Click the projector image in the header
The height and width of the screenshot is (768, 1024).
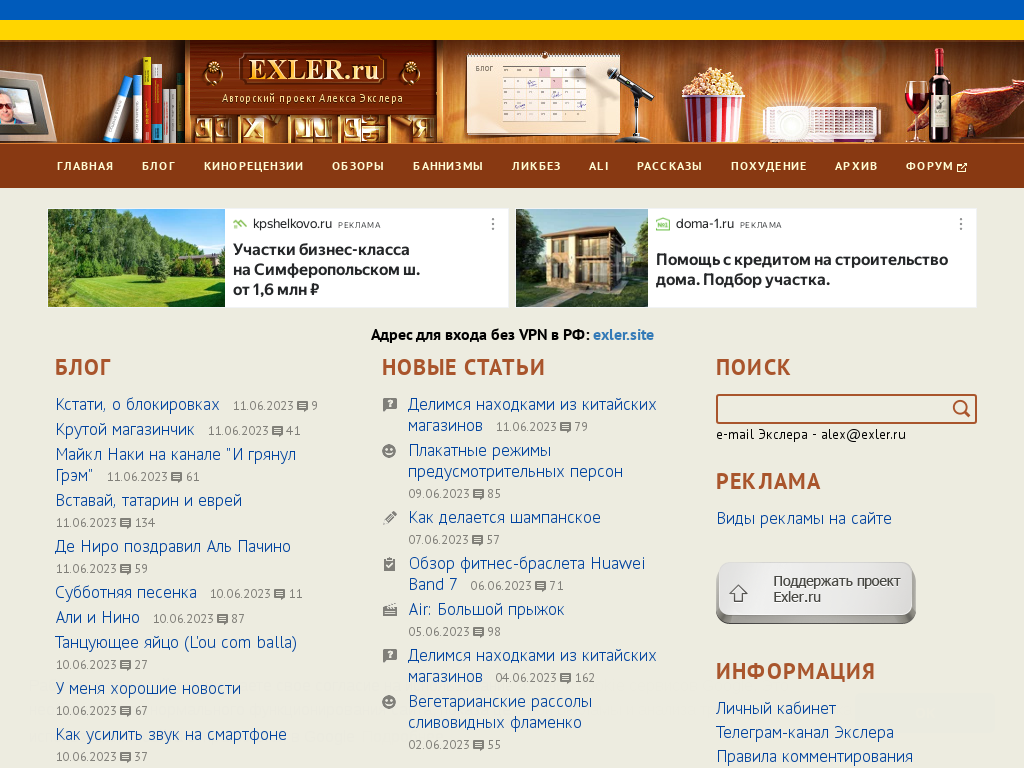click(x=822, y=124)
